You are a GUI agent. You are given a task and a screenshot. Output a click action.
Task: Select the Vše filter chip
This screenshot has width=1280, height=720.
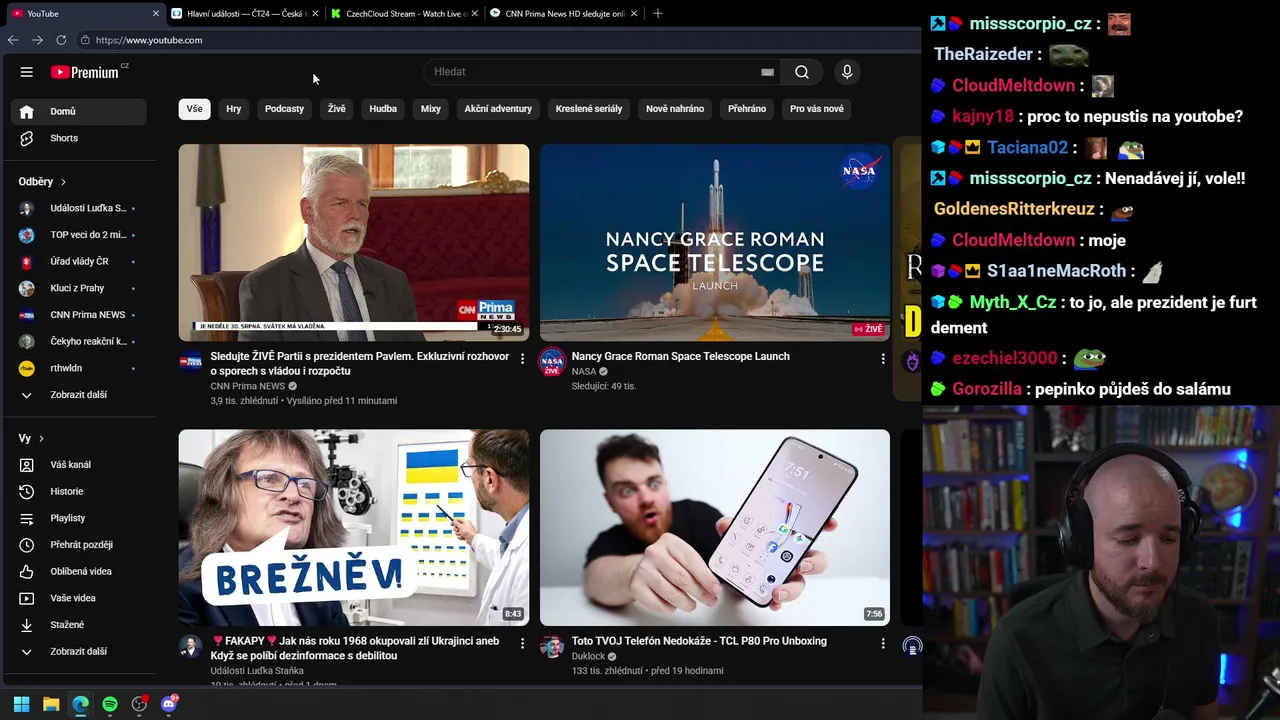[195, 109]
